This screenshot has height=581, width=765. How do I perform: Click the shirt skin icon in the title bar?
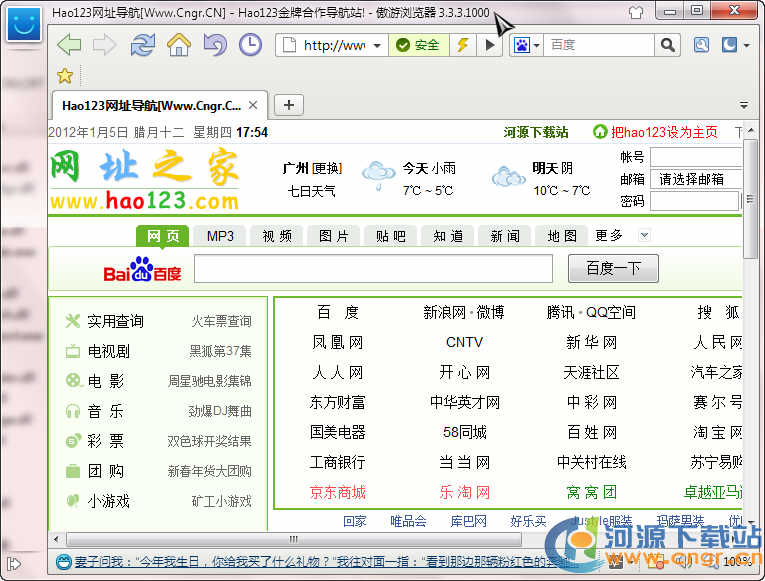tap(636, 12)
